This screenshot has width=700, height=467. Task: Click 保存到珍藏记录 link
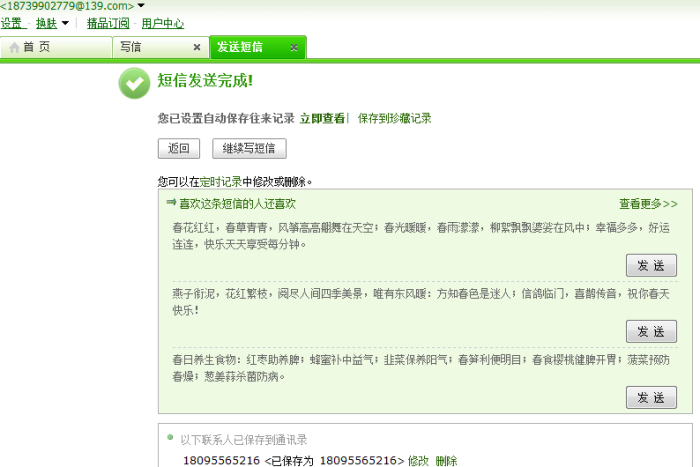pyautogui.click(x=395, y=118)
